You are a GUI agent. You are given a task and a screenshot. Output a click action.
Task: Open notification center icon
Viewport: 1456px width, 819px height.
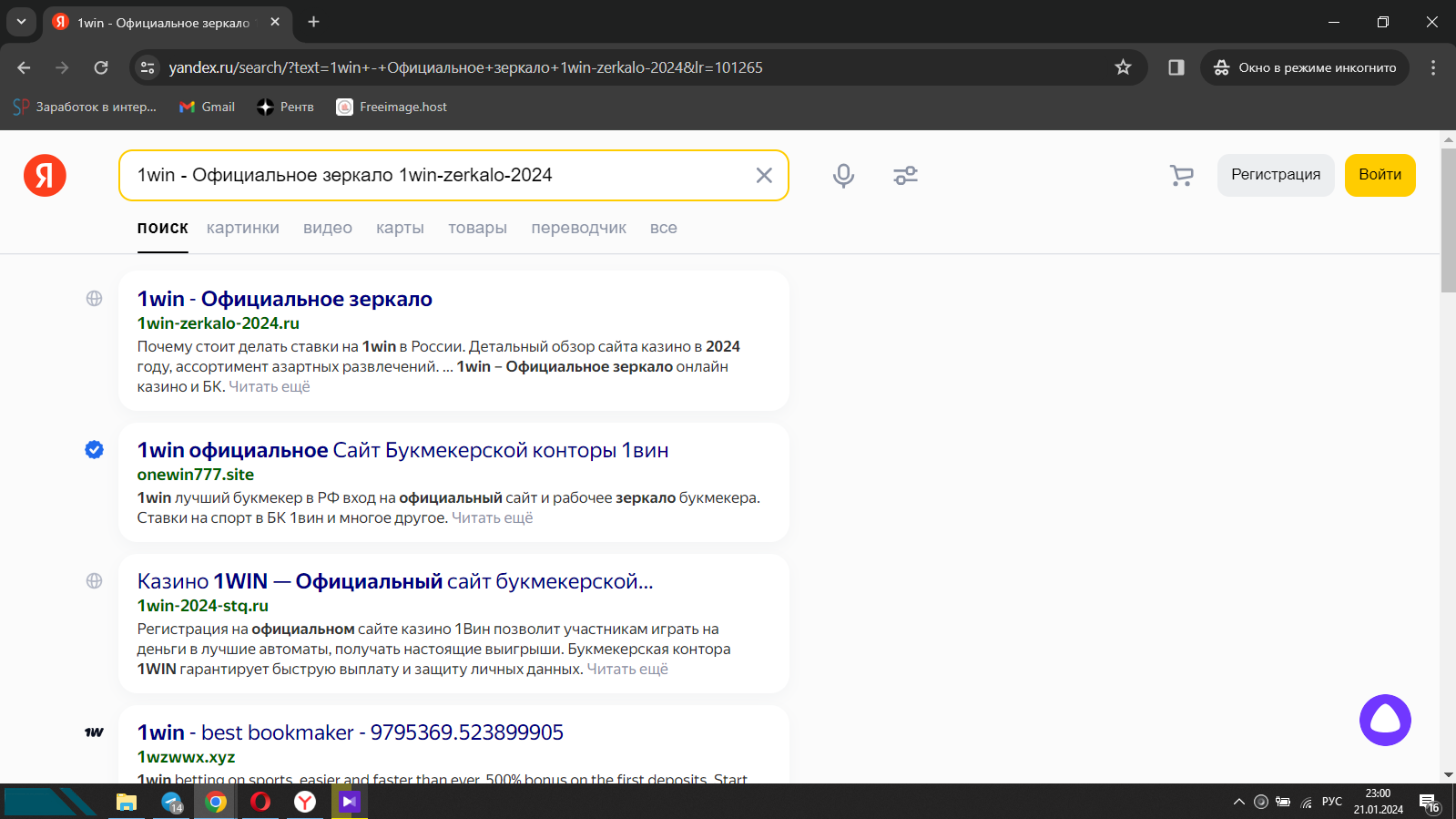point(1430,803)
